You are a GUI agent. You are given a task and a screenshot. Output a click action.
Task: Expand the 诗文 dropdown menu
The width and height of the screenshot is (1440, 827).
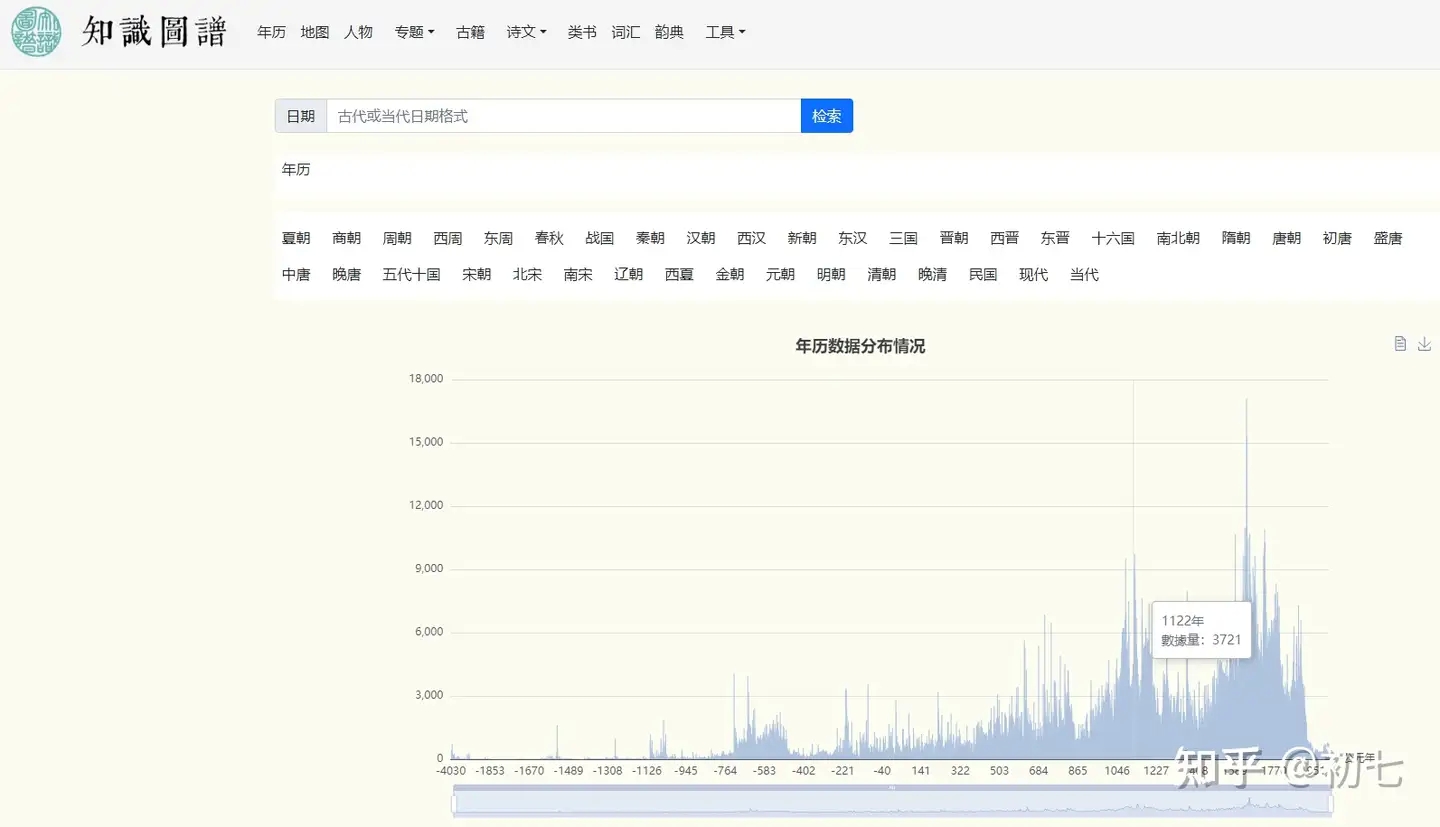[x=526, y=32]
